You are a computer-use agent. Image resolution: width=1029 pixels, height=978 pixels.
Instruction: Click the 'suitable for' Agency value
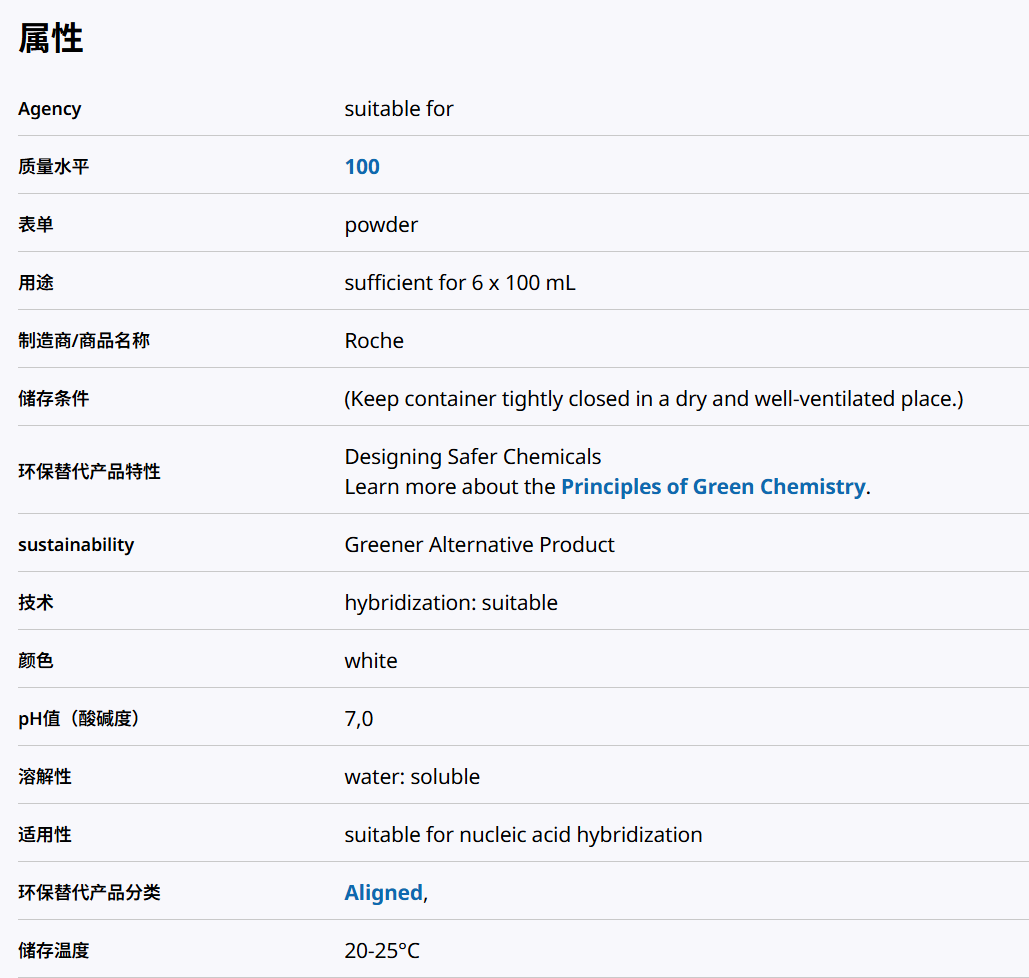(399, 109)
